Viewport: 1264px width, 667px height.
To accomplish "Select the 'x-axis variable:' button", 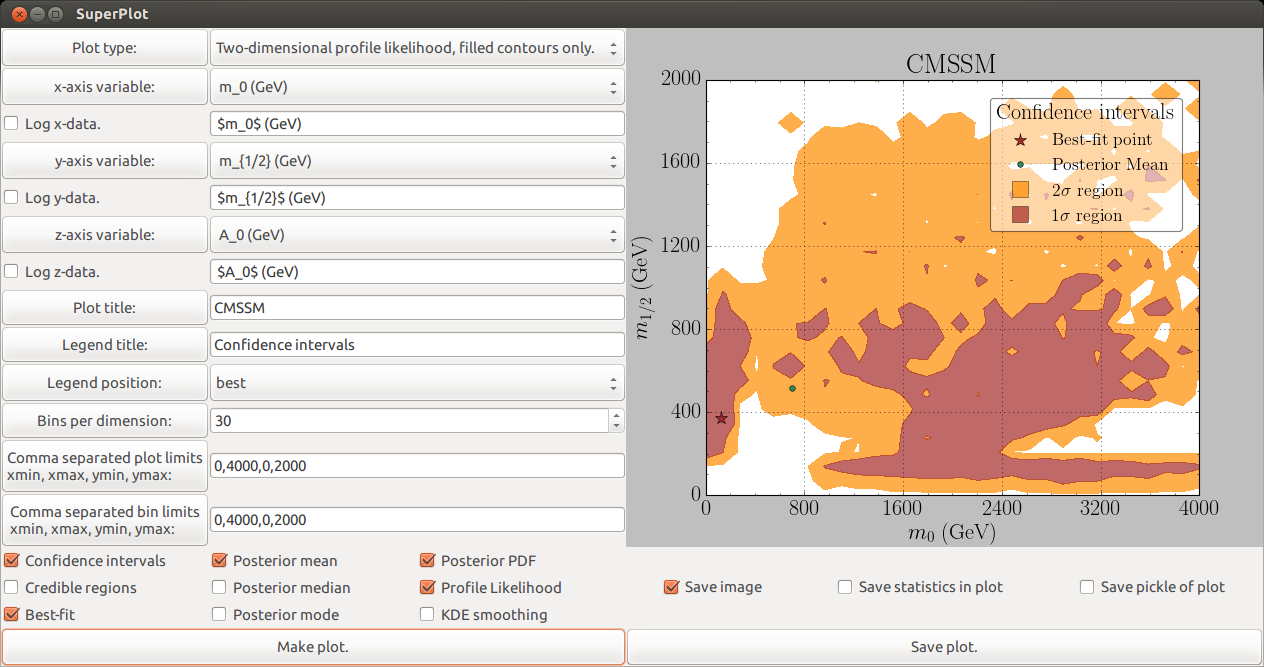I will click(105, 87).
